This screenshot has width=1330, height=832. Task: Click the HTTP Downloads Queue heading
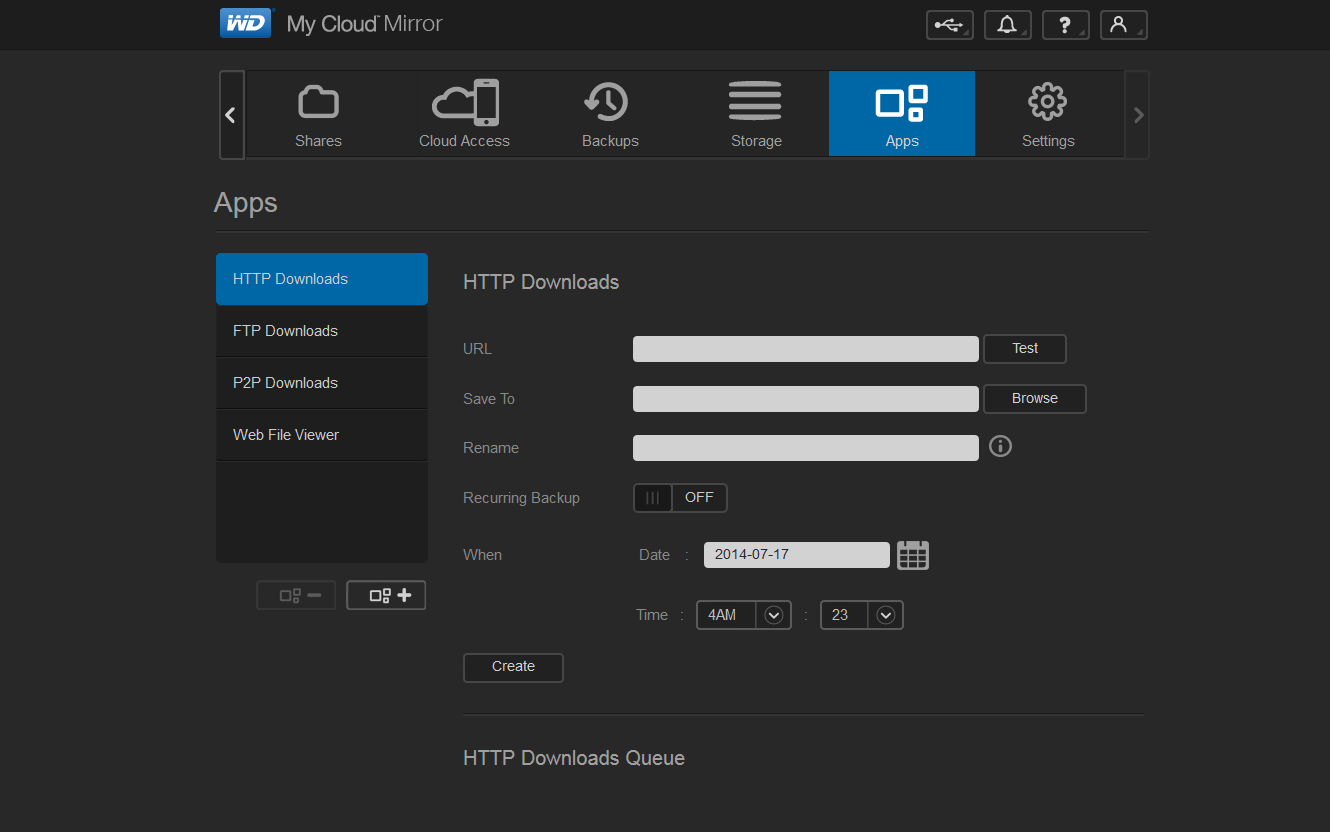coord(574,758)
